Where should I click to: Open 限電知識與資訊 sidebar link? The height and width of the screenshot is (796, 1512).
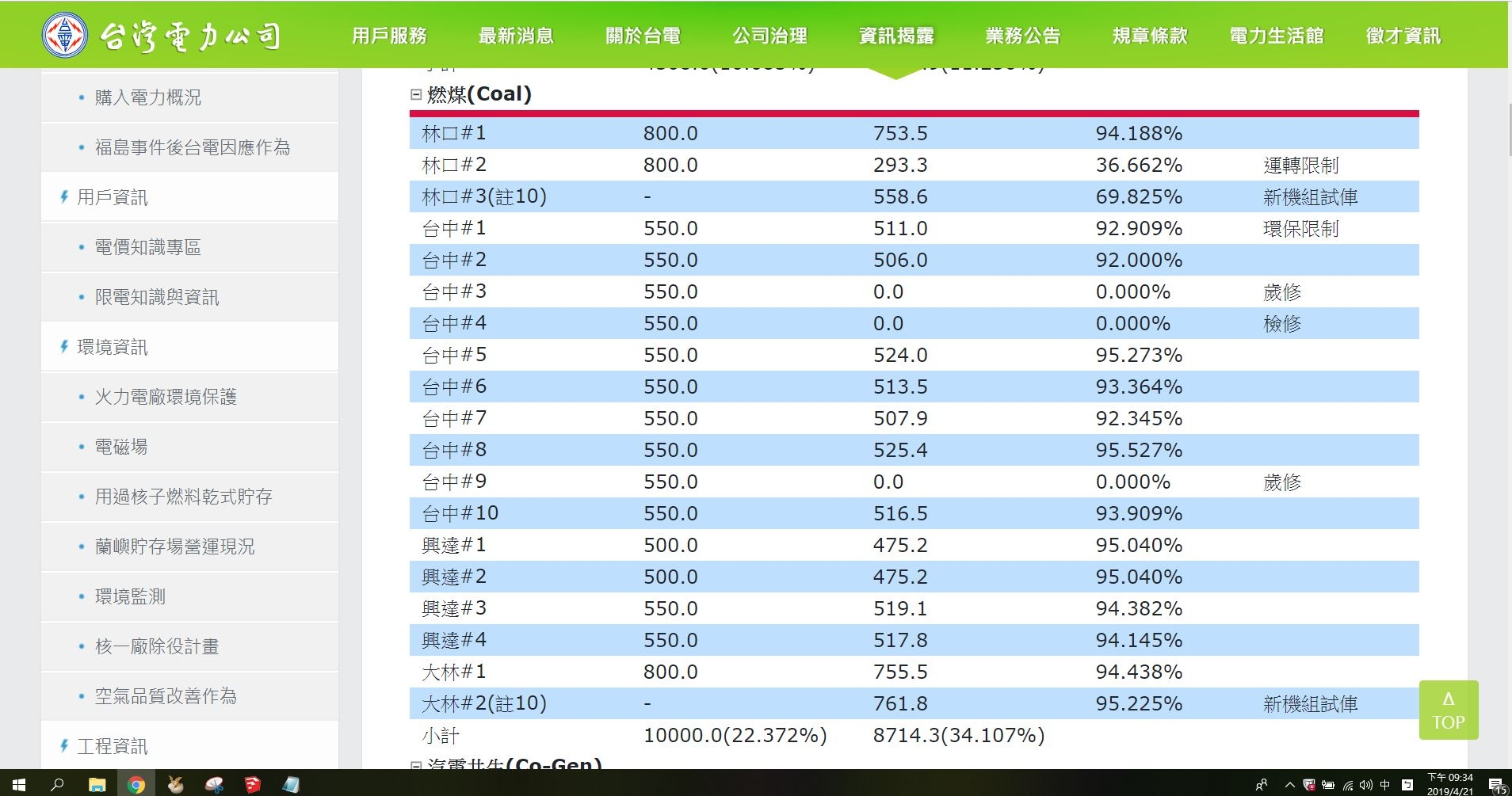click(157, 297)
